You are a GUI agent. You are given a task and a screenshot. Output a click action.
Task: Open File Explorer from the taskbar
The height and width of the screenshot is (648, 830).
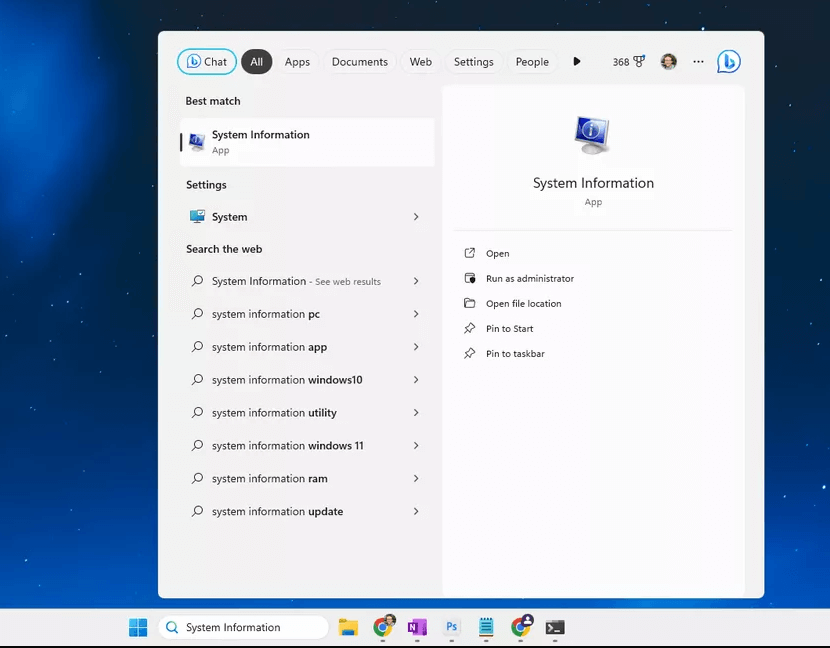348,627
